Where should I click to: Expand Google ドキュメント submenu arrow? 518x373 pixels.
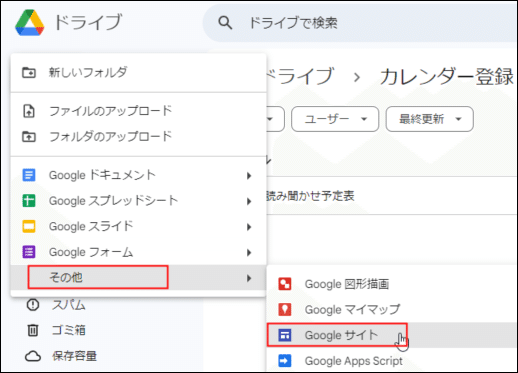click(249, 176)
